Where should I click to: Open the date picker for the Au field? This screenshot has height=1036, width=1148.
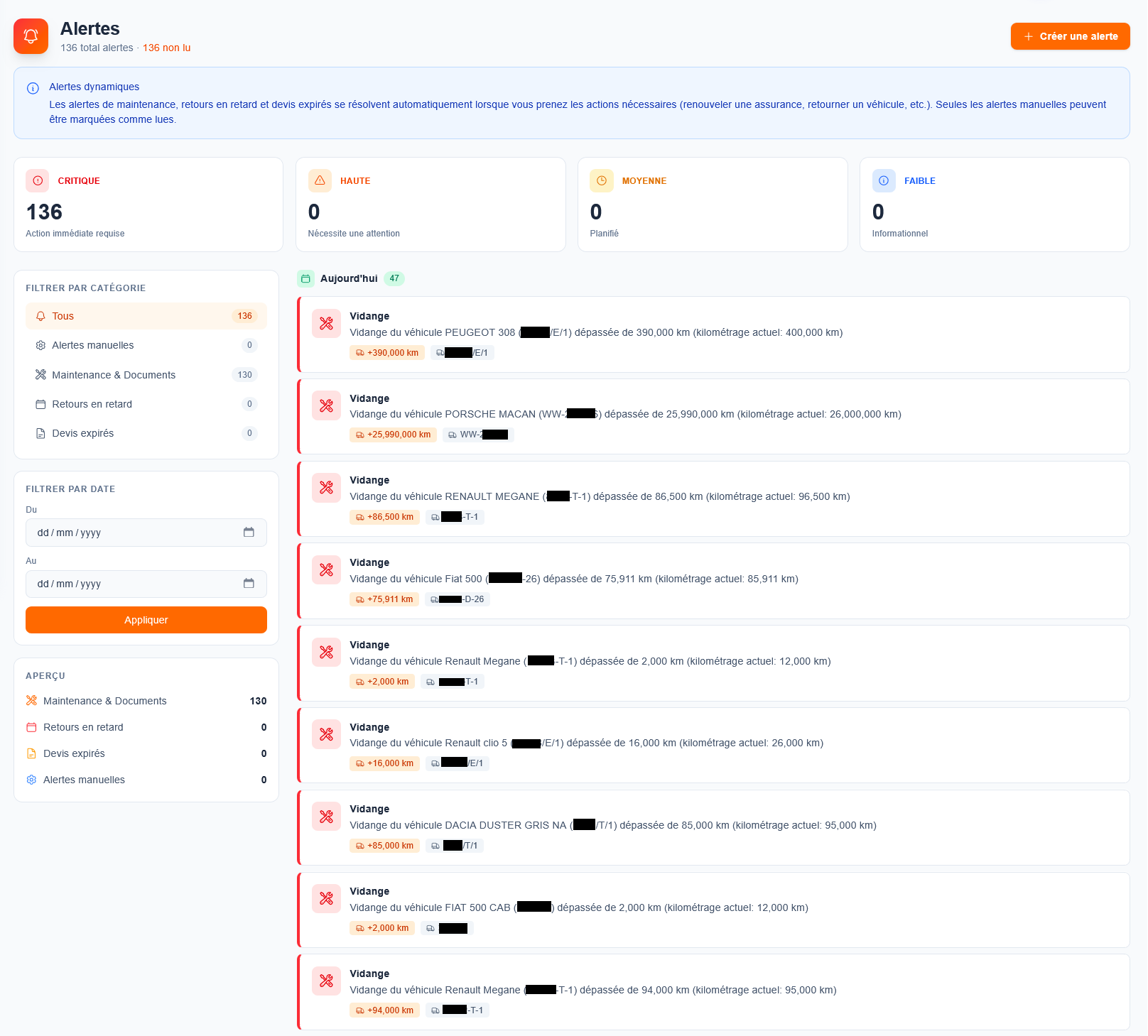[249, 583]
